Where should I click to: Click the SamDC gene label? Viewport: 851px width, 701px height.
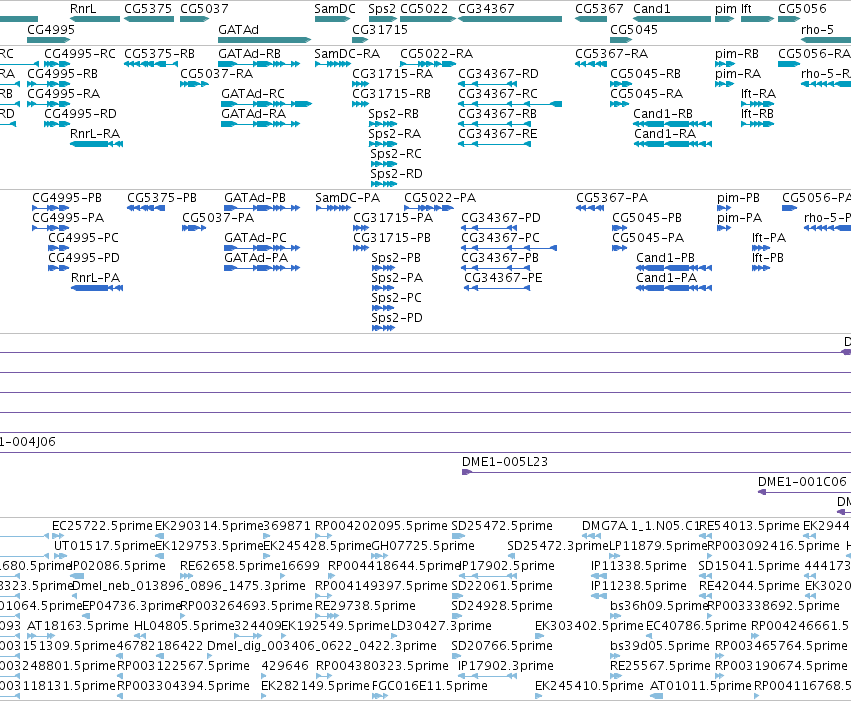[x=335, y=9]
